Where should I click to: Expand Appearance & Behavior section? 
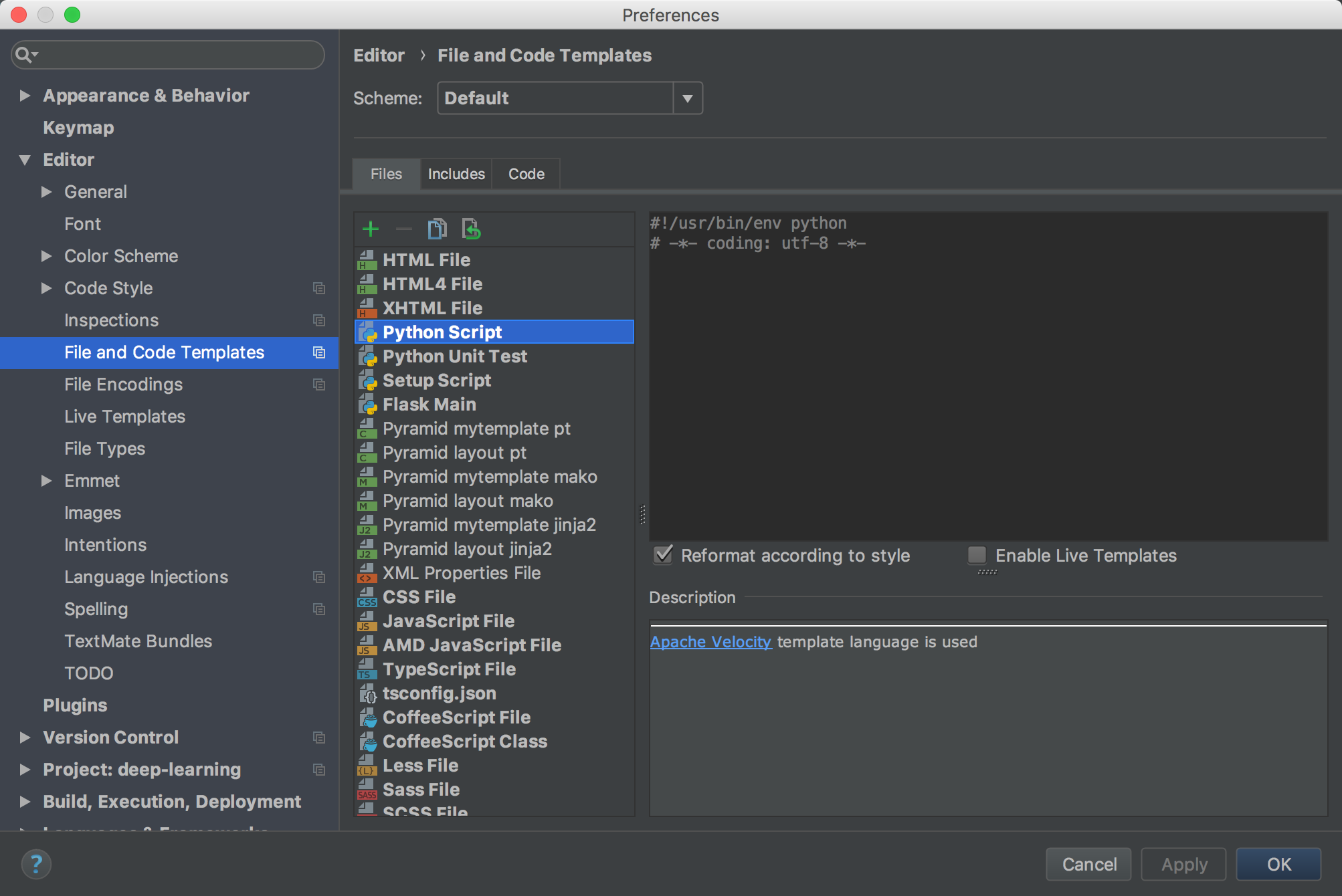click(25, 96)
